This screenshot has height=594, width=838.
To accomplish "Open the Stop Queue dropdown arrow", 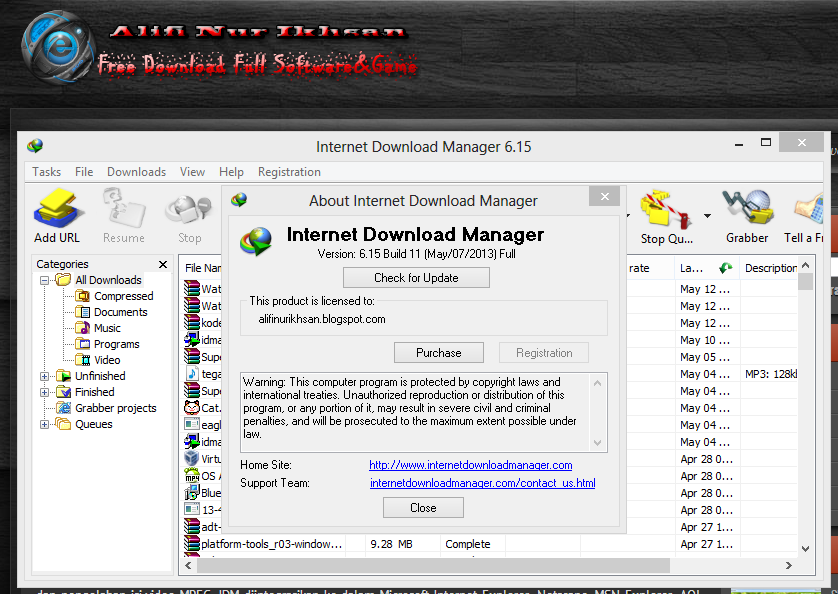I will 707,216.
